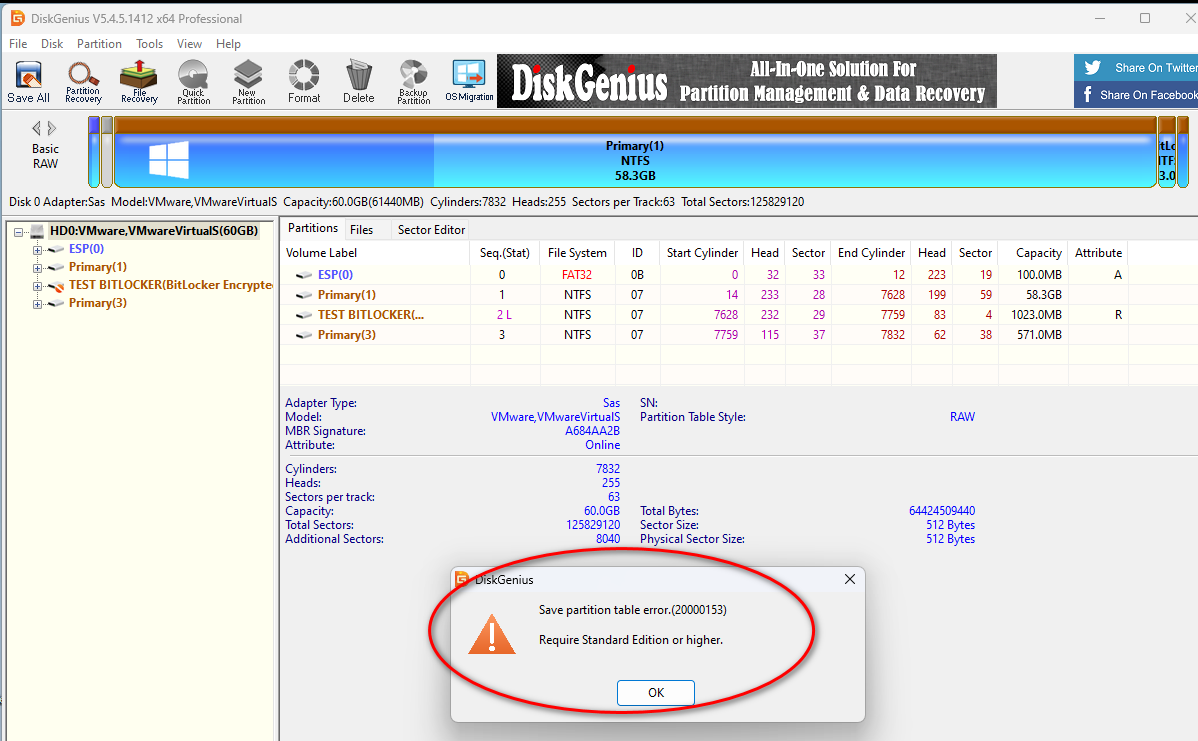Select HD0:VMware,VMwareVirtualS(60GB) in tree
This screenshot has height=741, width=1198.
[x=154, y=231]
